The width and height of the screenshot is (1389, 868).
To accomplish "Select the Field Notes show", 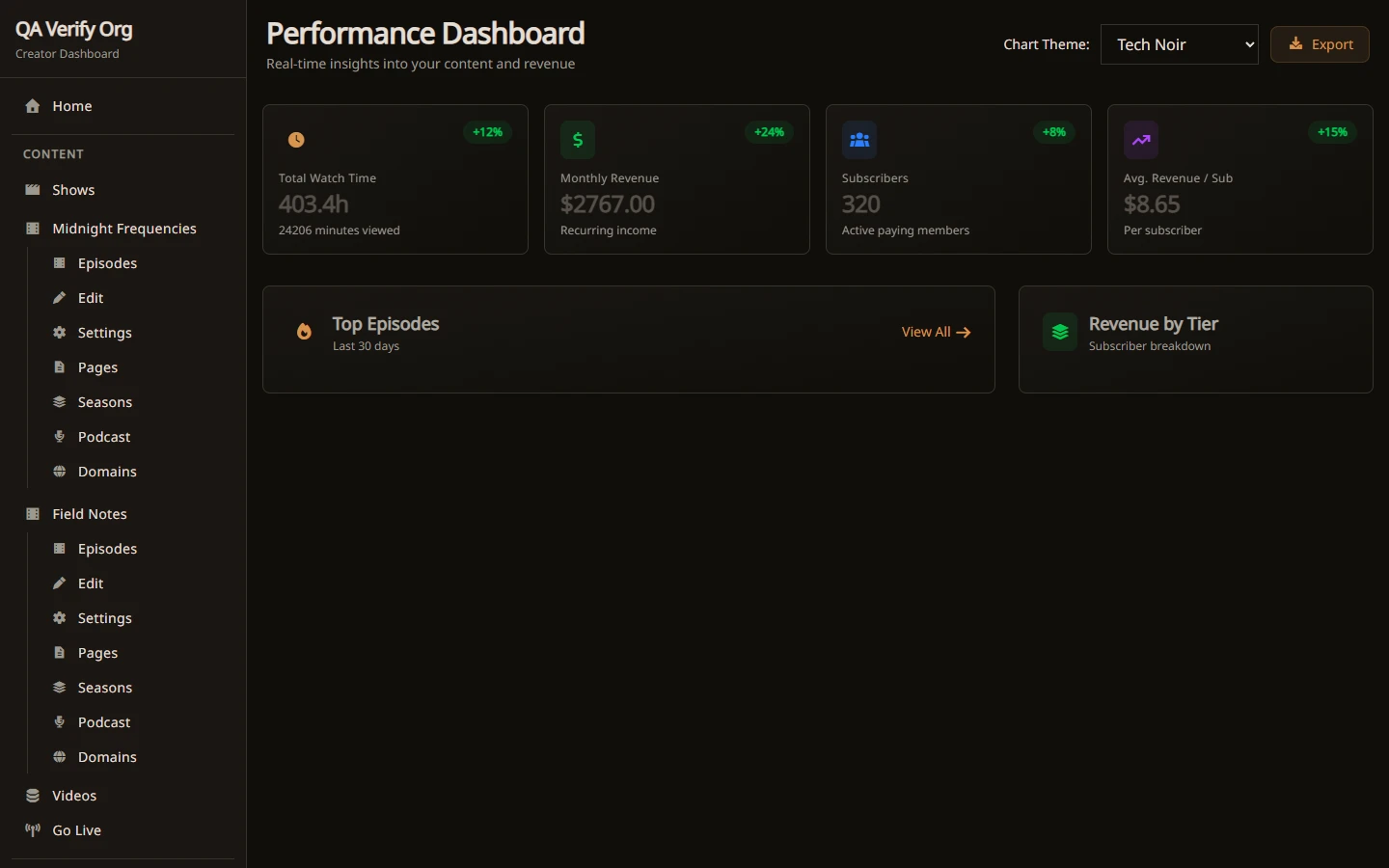I will (x=123, y=514).
